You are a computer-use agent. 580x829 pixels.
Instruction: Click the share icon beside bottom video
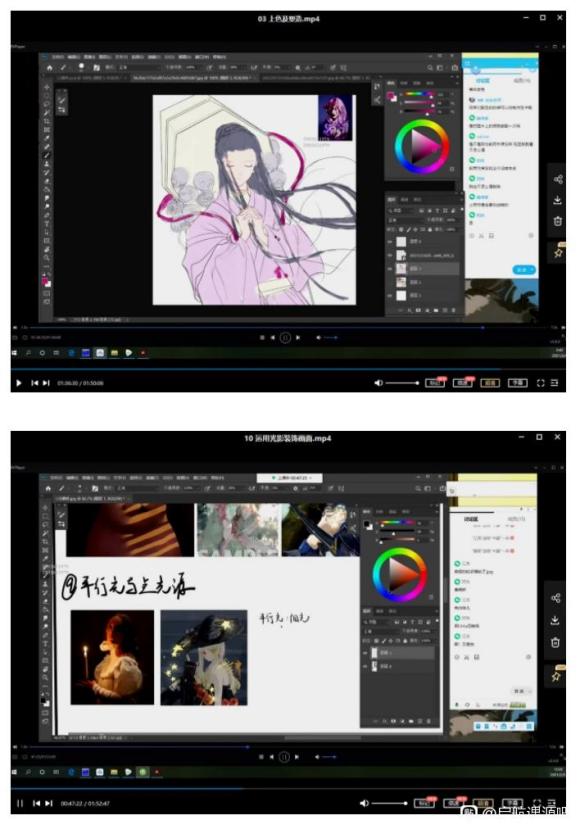[556, 598]
